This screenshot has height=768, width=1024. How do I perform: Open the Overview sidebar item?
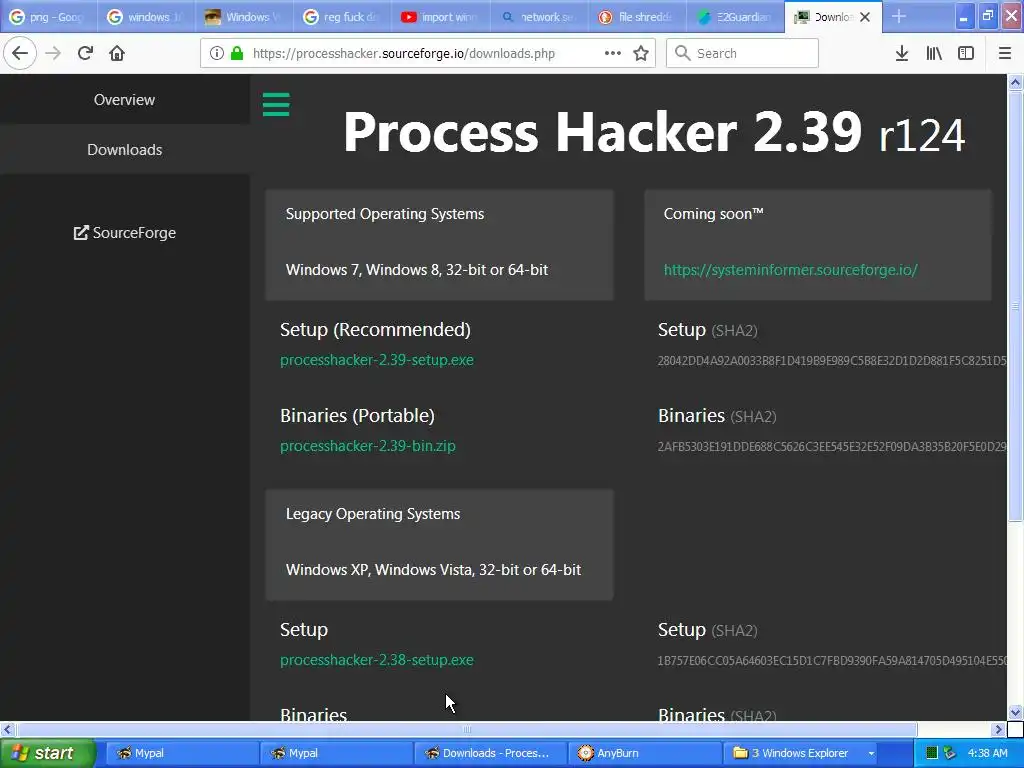[x=125, y=99]
